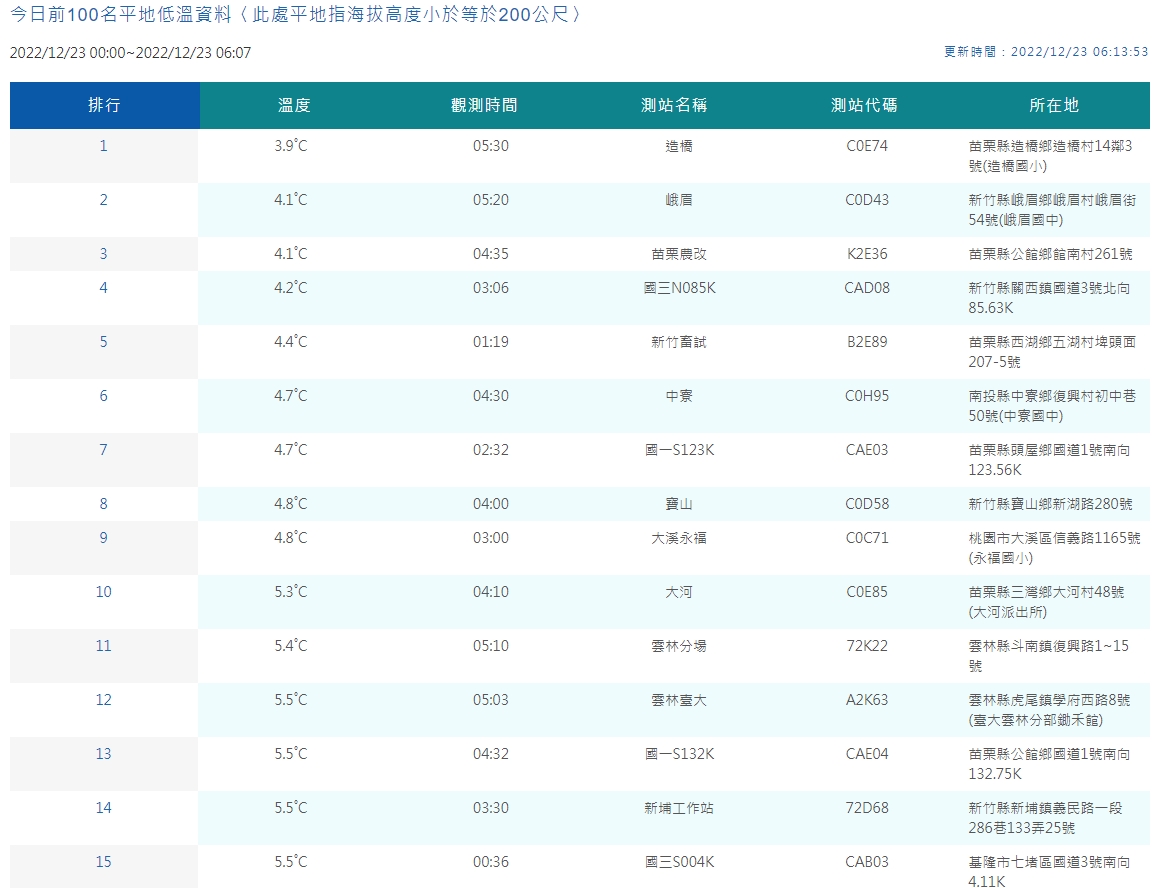Image resolution: width=1155 pixels, height=888 pixels.
Task: Click the 溫度 column header
Action: 294,105
